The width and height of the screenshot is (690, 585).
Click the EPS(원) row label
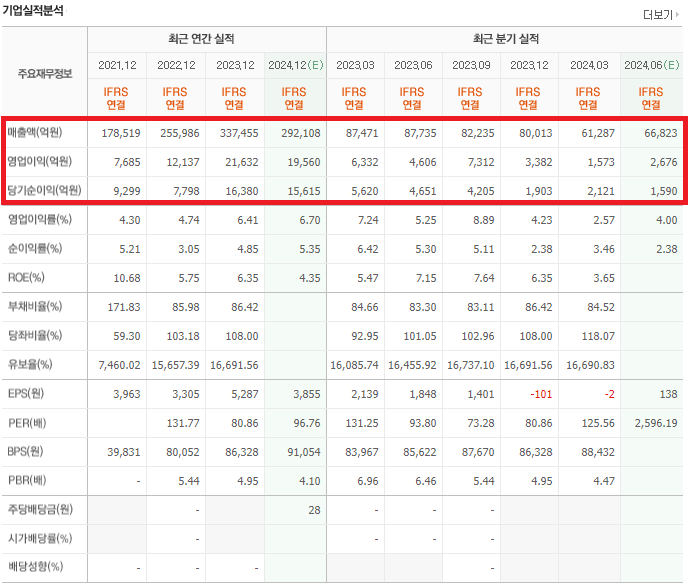tap(26, 394)
